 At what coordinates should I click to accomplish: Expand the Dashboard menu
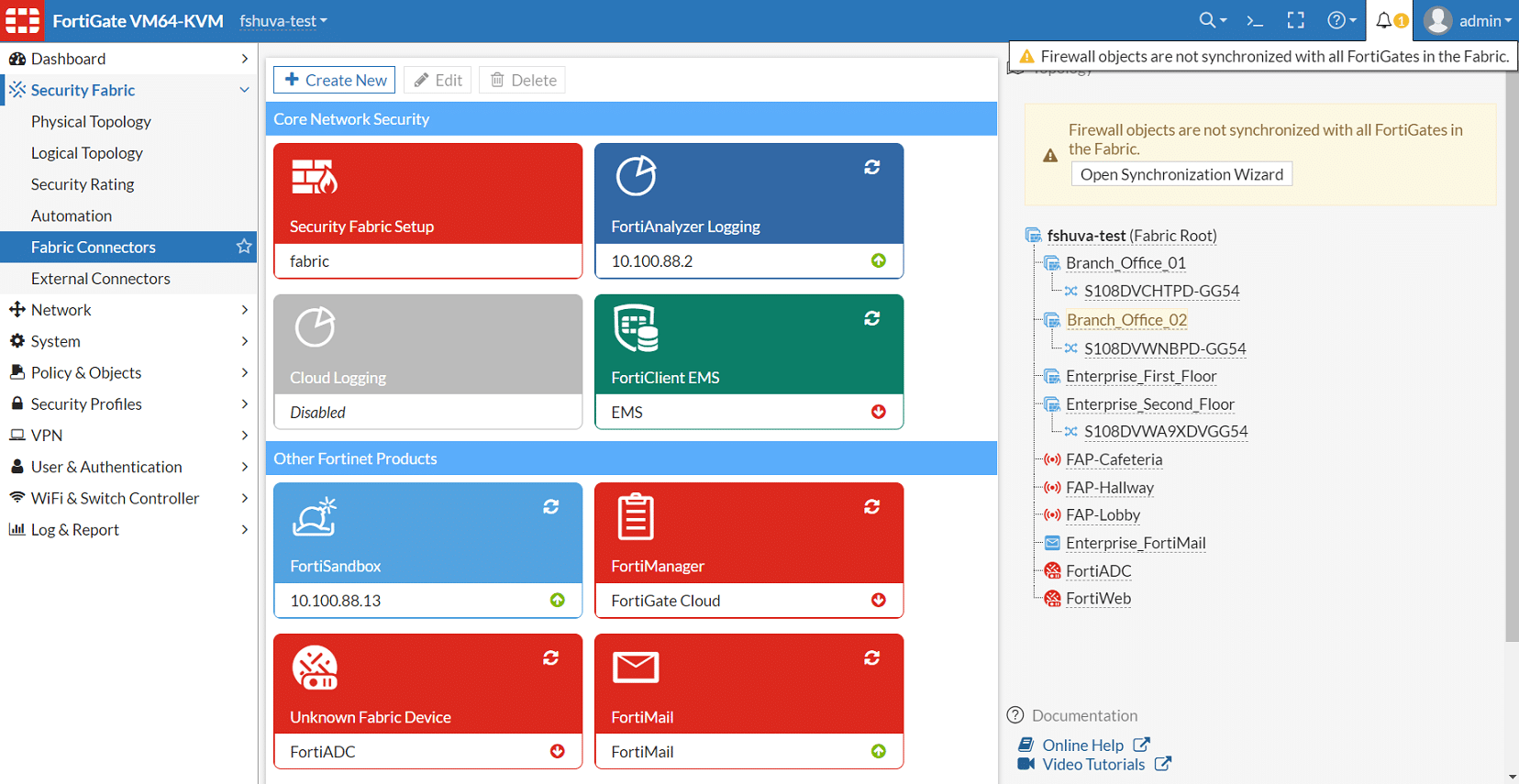[128, 59]
